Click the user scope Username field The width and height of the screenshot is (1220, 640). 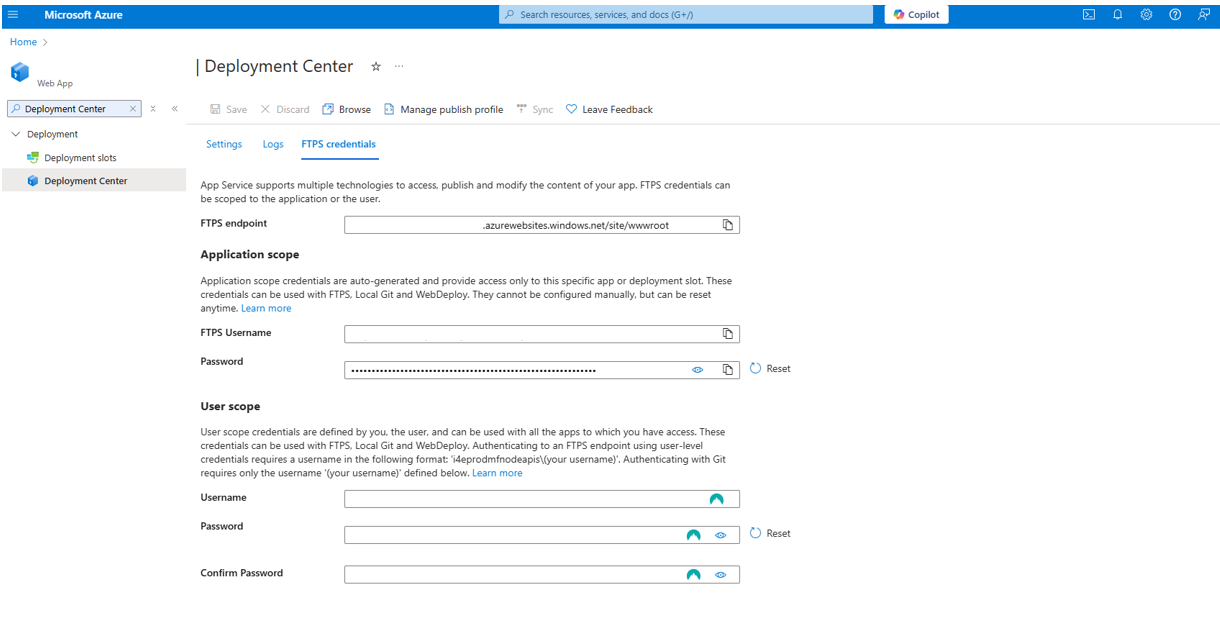(x=542, y=499)
